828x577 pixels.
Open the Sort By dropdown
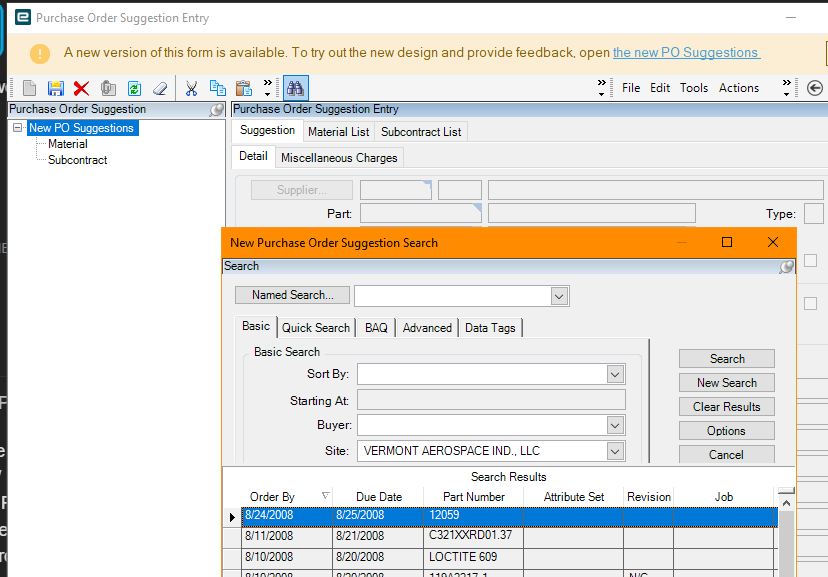coord(615,374)
